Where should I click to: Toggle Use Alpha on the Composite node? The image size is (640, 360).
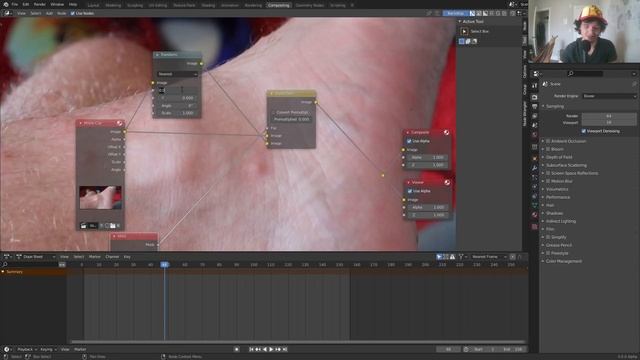pos(409,141)
